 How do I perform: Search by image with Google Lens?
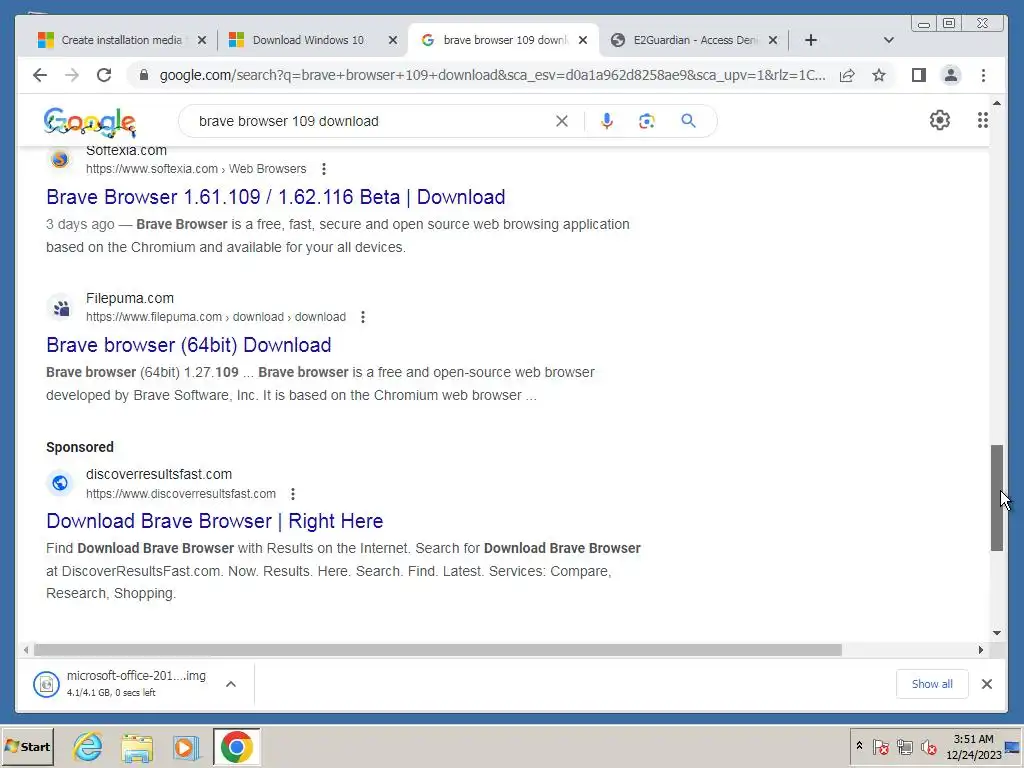coord(647,121)
